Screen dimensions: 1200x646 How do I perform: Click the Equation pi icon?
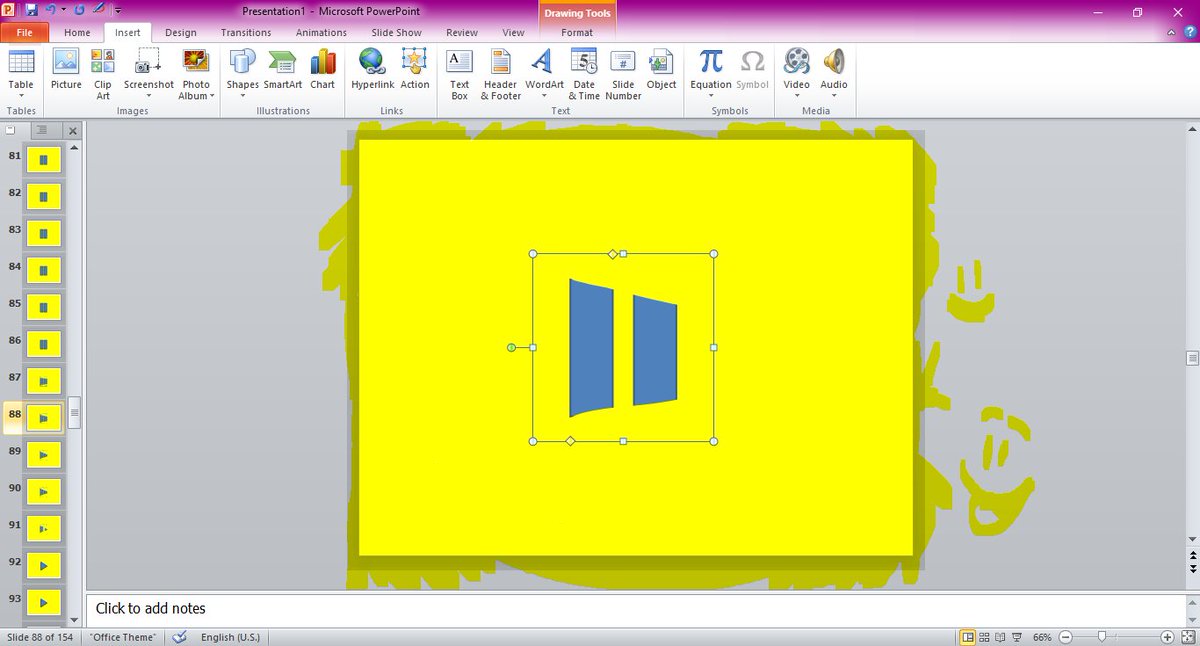tap(711, 61)
